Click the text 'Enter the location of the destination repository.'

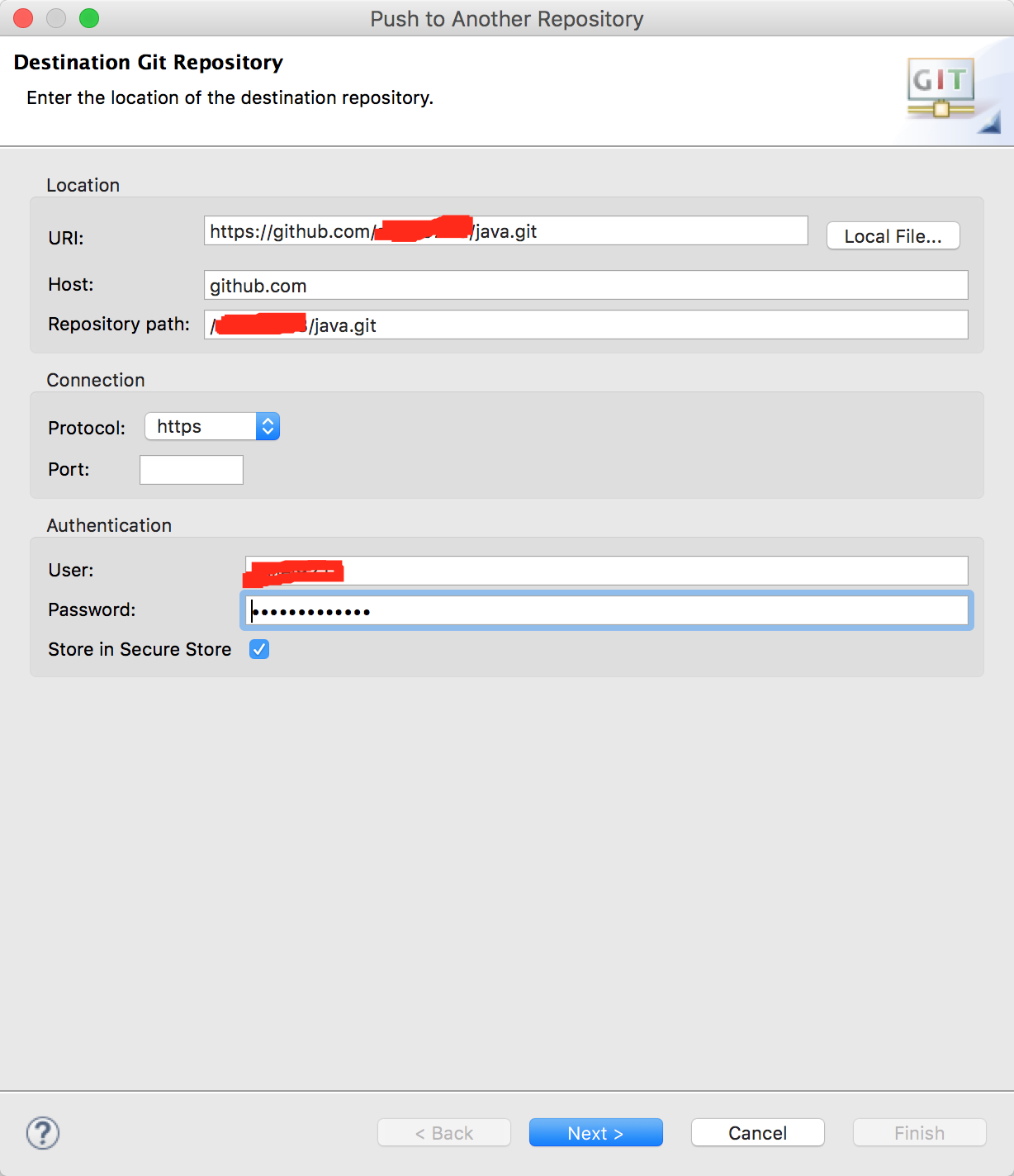[x=230, y=98]
